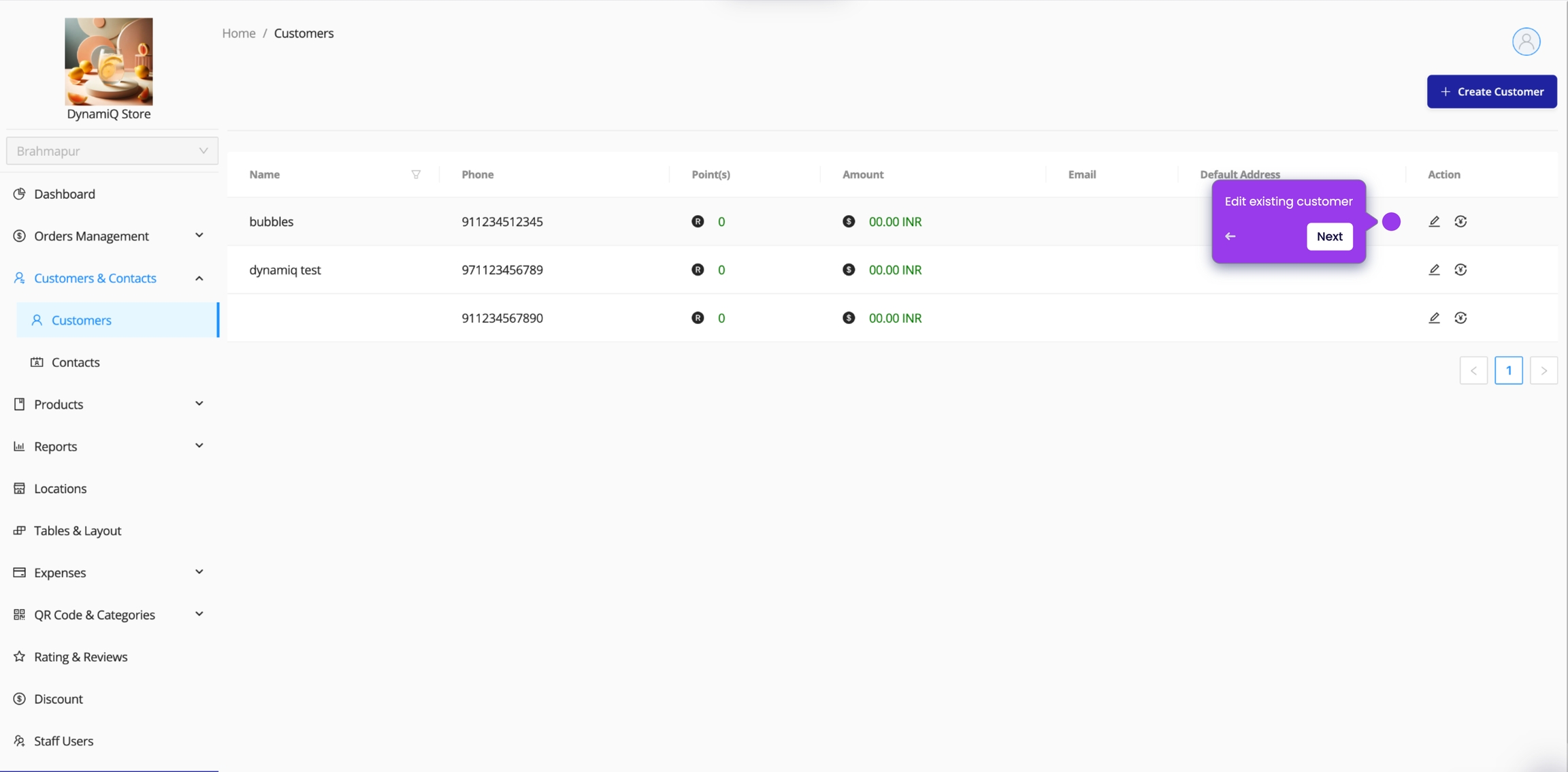The height and width of the screenshot is (772, 1568).
Task: Go to next pagination page arrow
Action: point(1543,370)
